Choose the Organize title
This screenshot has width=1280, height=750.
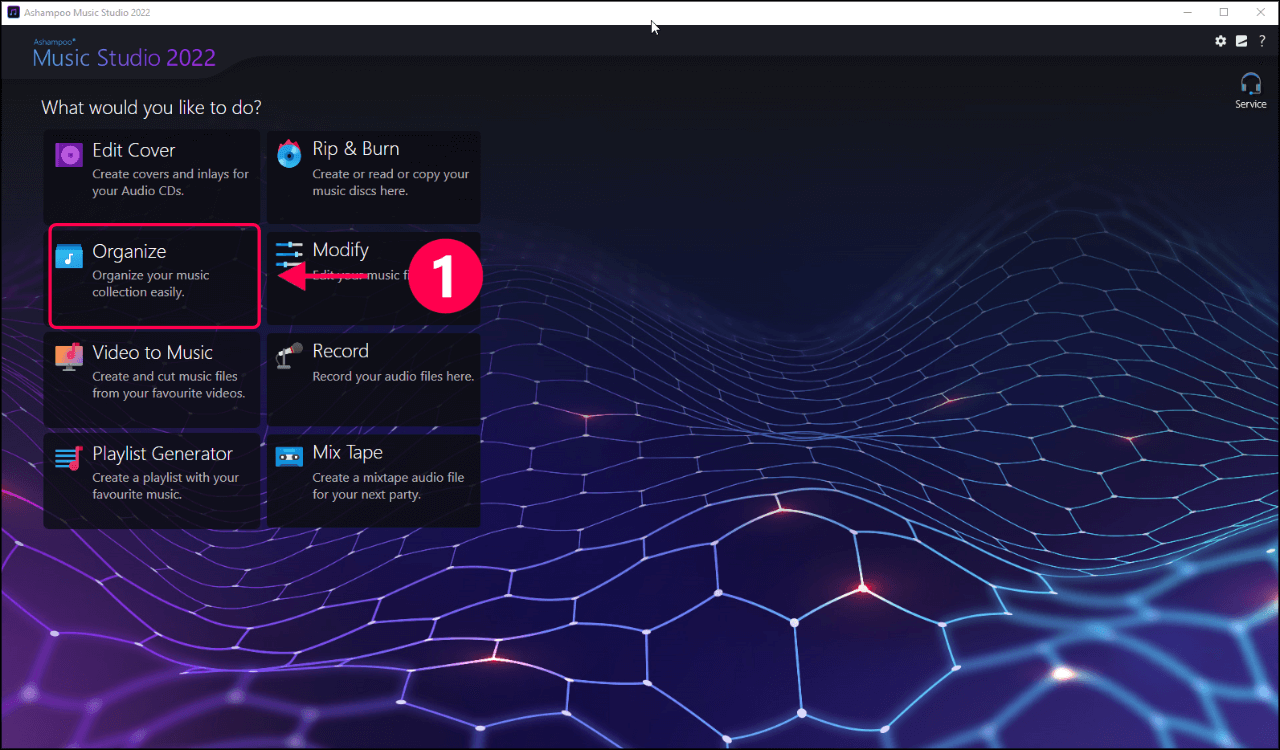point(129,252)
